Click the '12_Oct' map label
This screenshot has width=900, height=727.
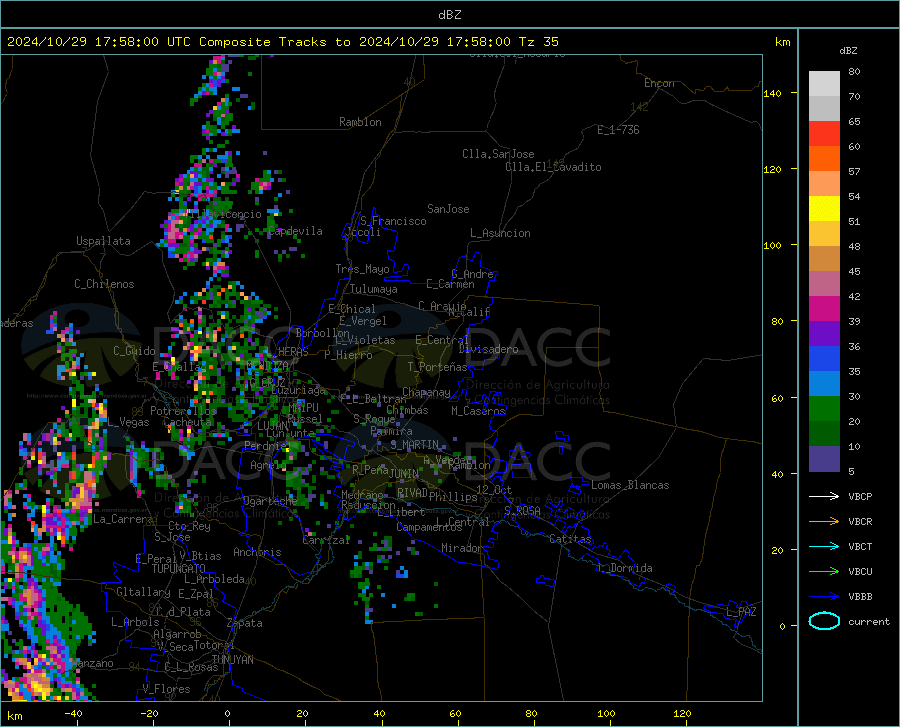point(494,489)
